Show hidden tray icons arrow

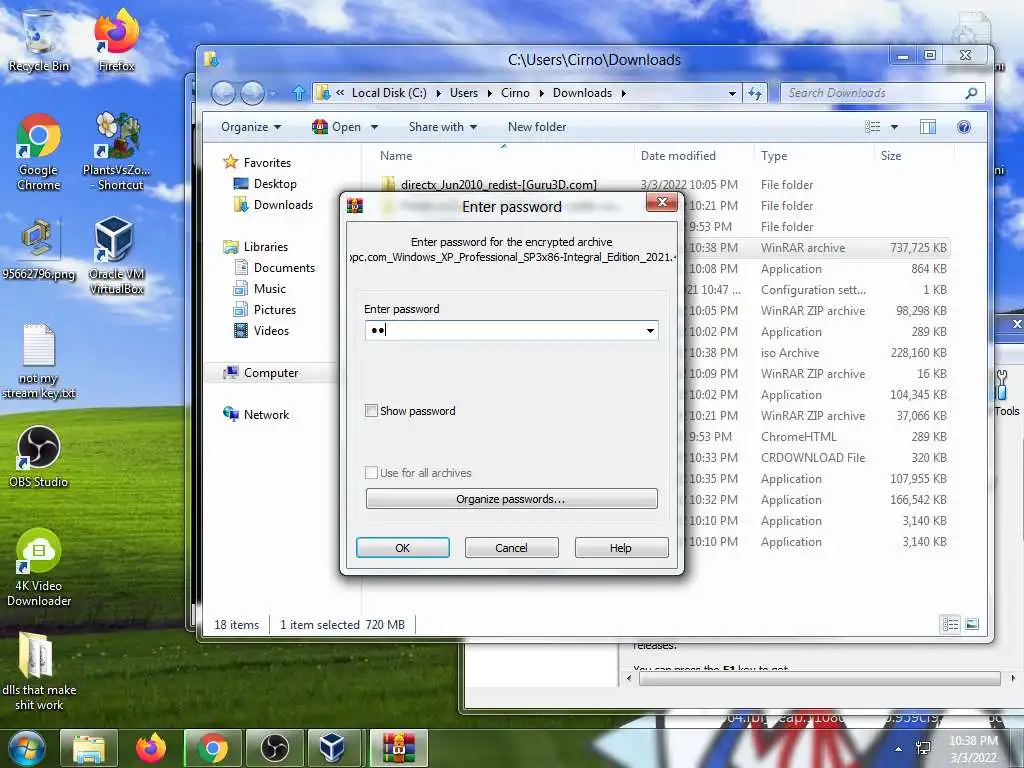pos(898,749)
